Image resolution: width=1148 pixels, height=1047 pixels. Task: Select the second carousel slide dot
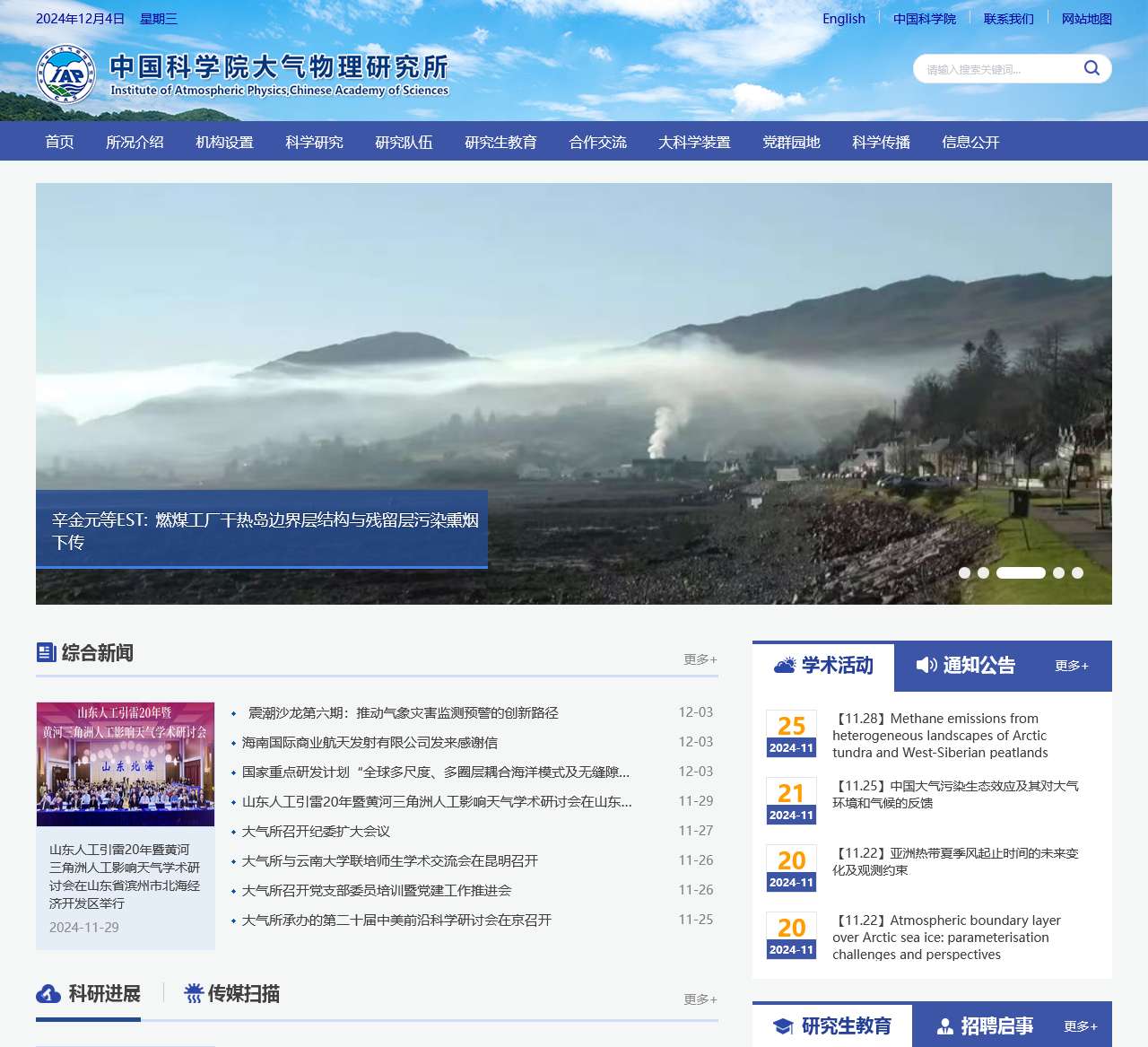983,572
